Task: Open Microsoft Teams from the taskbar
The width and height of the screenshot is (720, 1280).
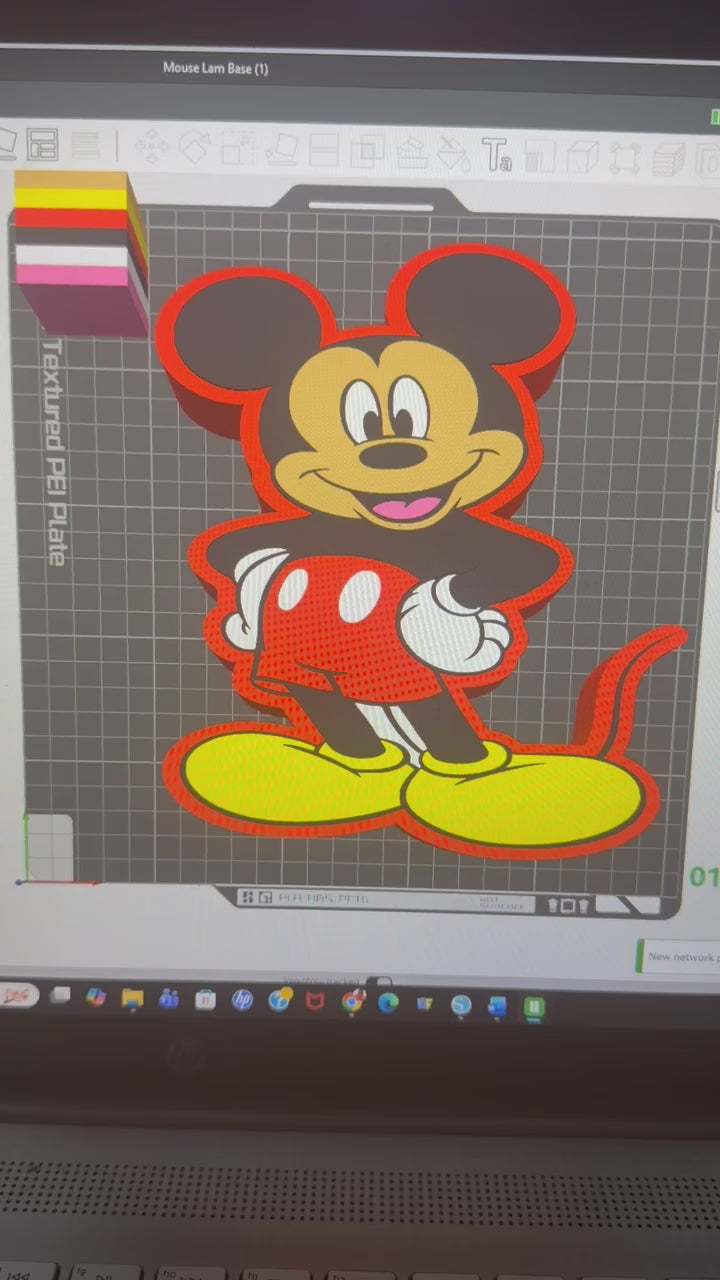Action: (x=169, y=998)
